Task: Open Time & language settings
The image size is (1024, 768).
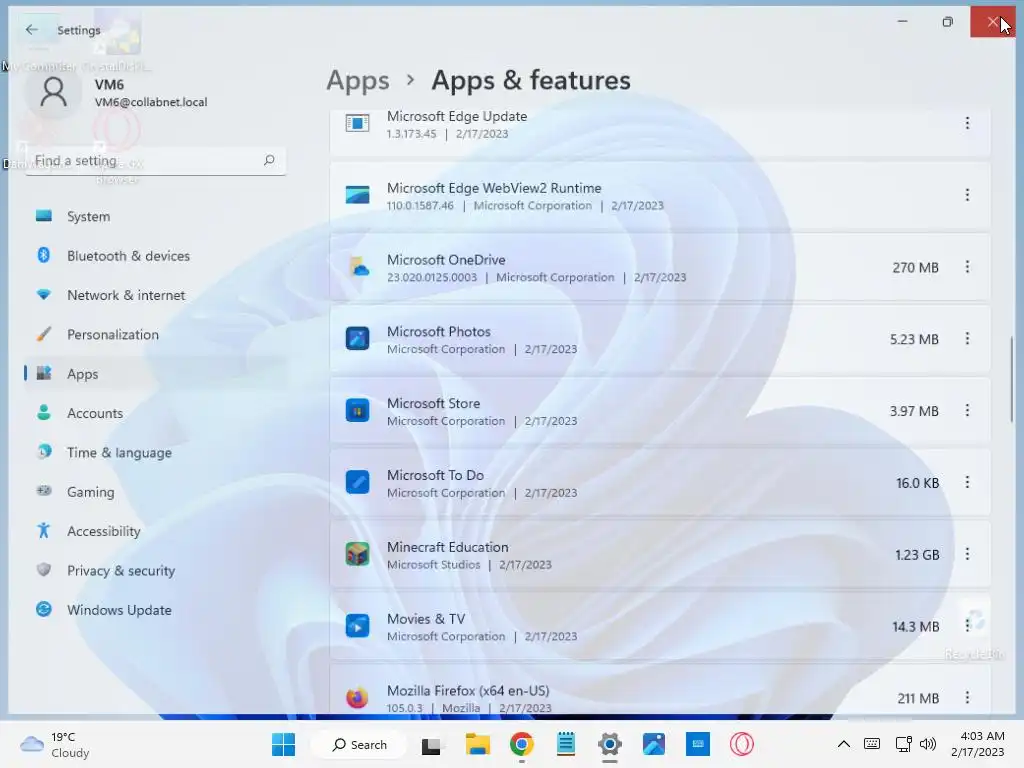Action: click(155, 453)
